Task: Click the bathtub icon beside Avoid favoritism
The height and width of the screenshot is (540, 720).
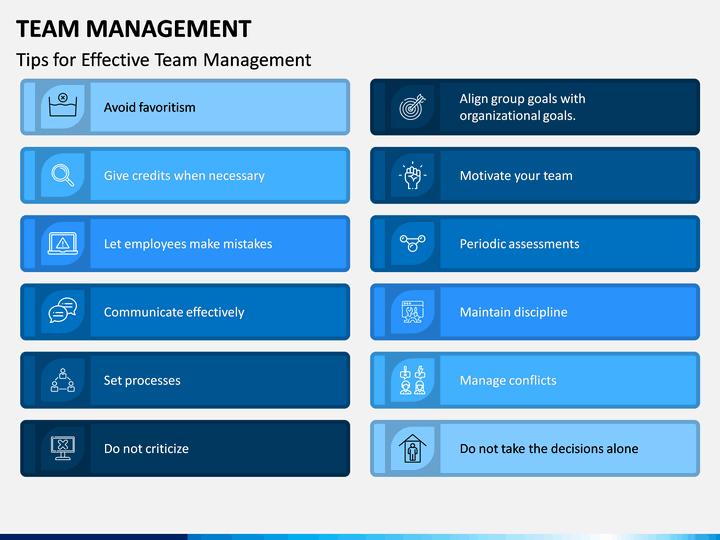Action: point(63,105)
